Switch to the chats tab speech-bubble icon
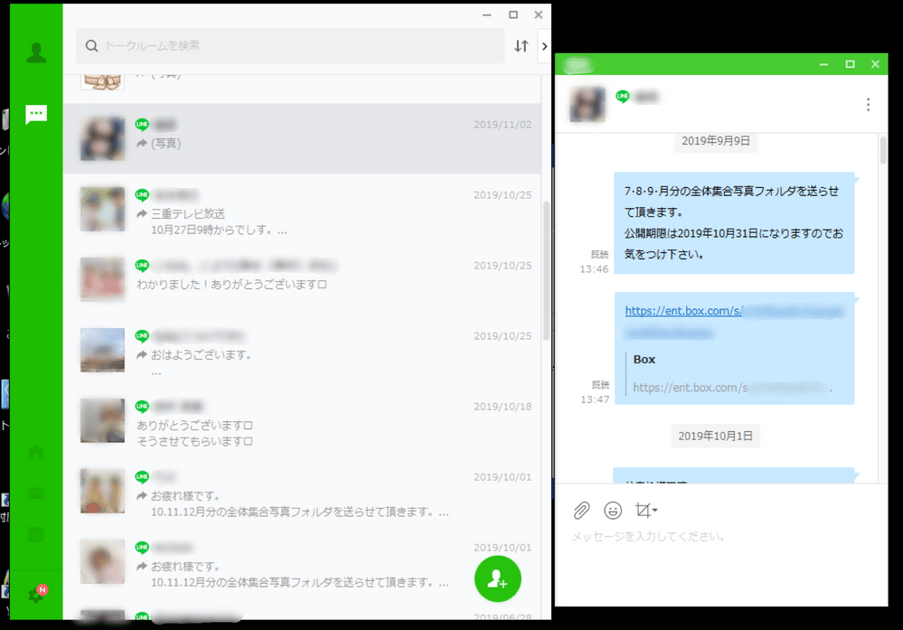The width and height of the screenshot is (903, 630). point(36,113)
